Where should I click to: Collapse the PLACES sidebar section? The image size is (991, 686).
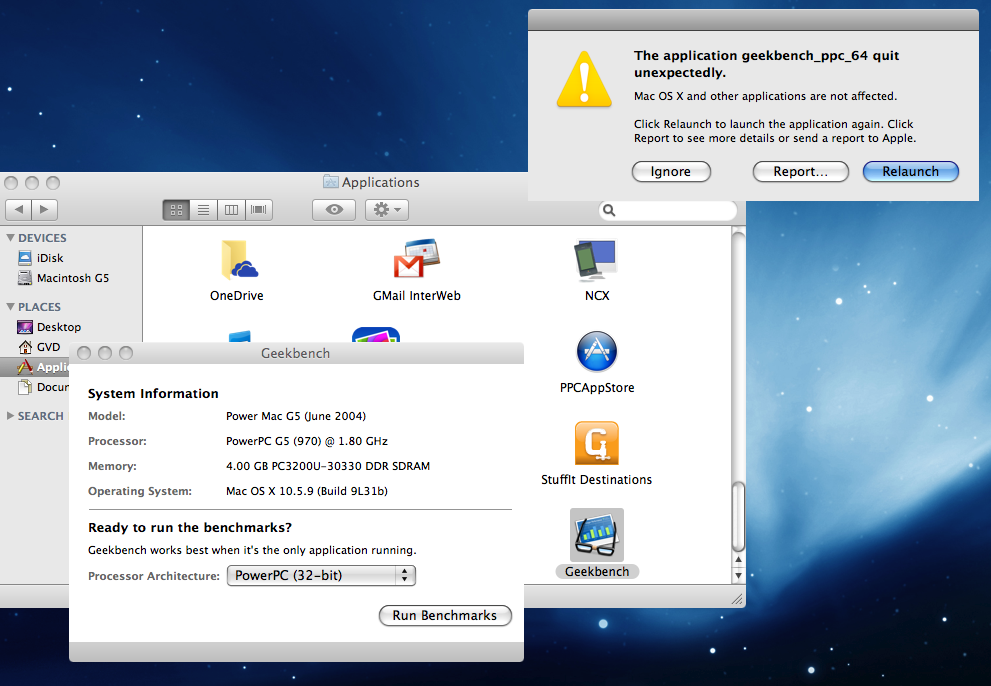click(x=10, y=307)
